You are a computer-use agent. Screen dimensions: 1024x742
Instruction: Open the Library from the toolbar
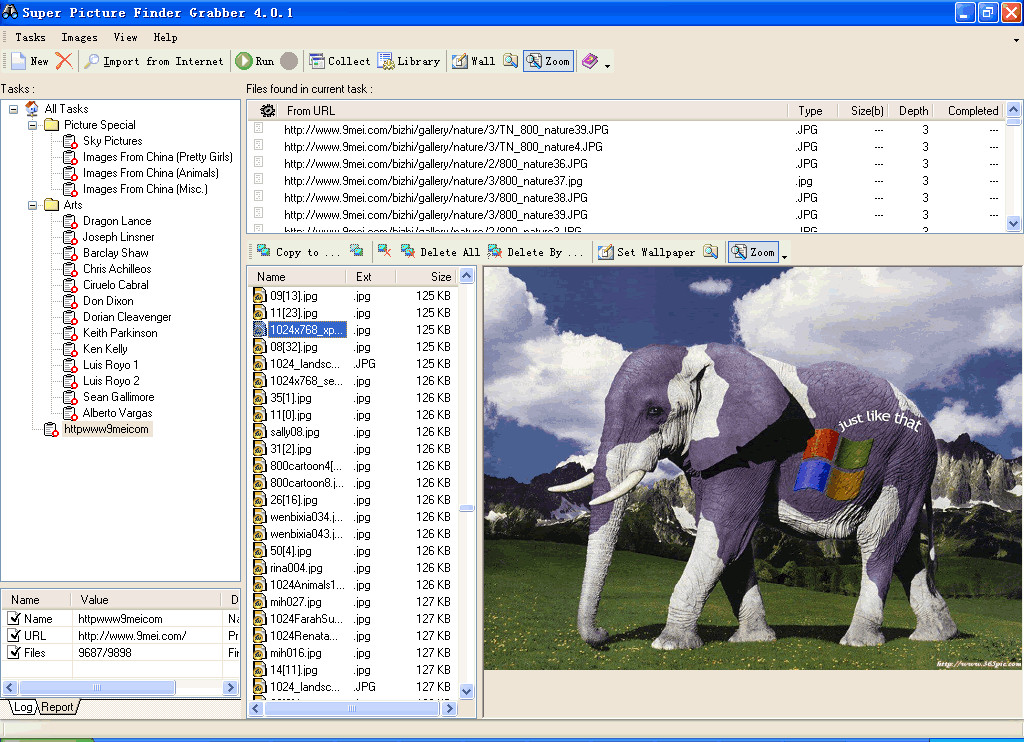click(409, 61)
